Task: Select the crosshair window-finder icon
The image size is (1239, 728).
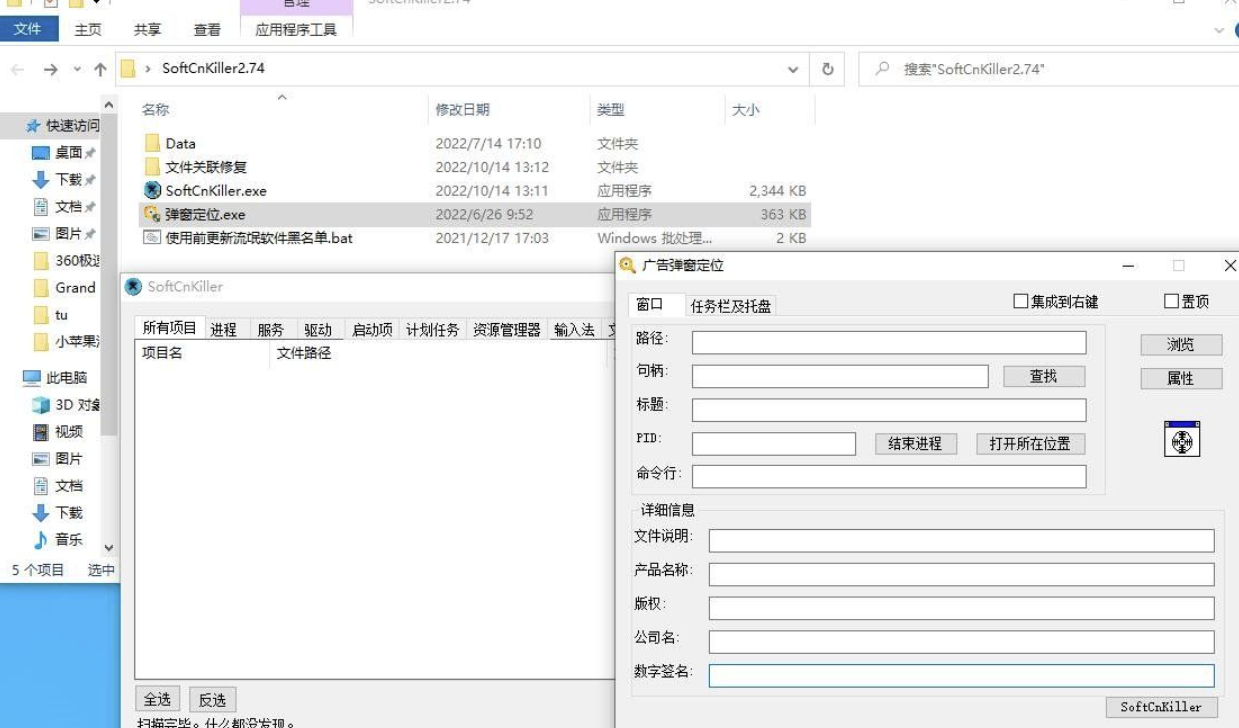Action: tap(1183, 441)
